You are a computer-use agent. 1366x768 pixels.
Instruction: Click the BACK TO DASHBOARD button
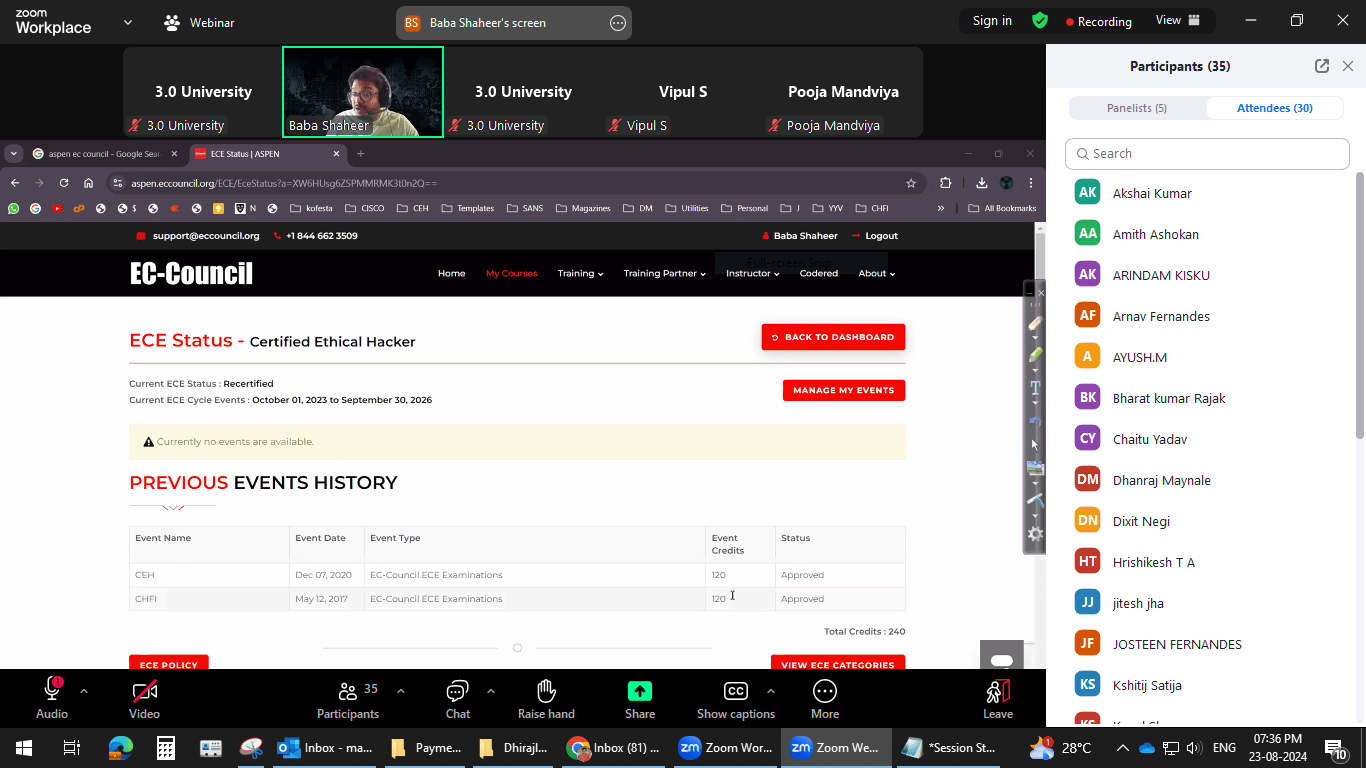coord(833,337)
